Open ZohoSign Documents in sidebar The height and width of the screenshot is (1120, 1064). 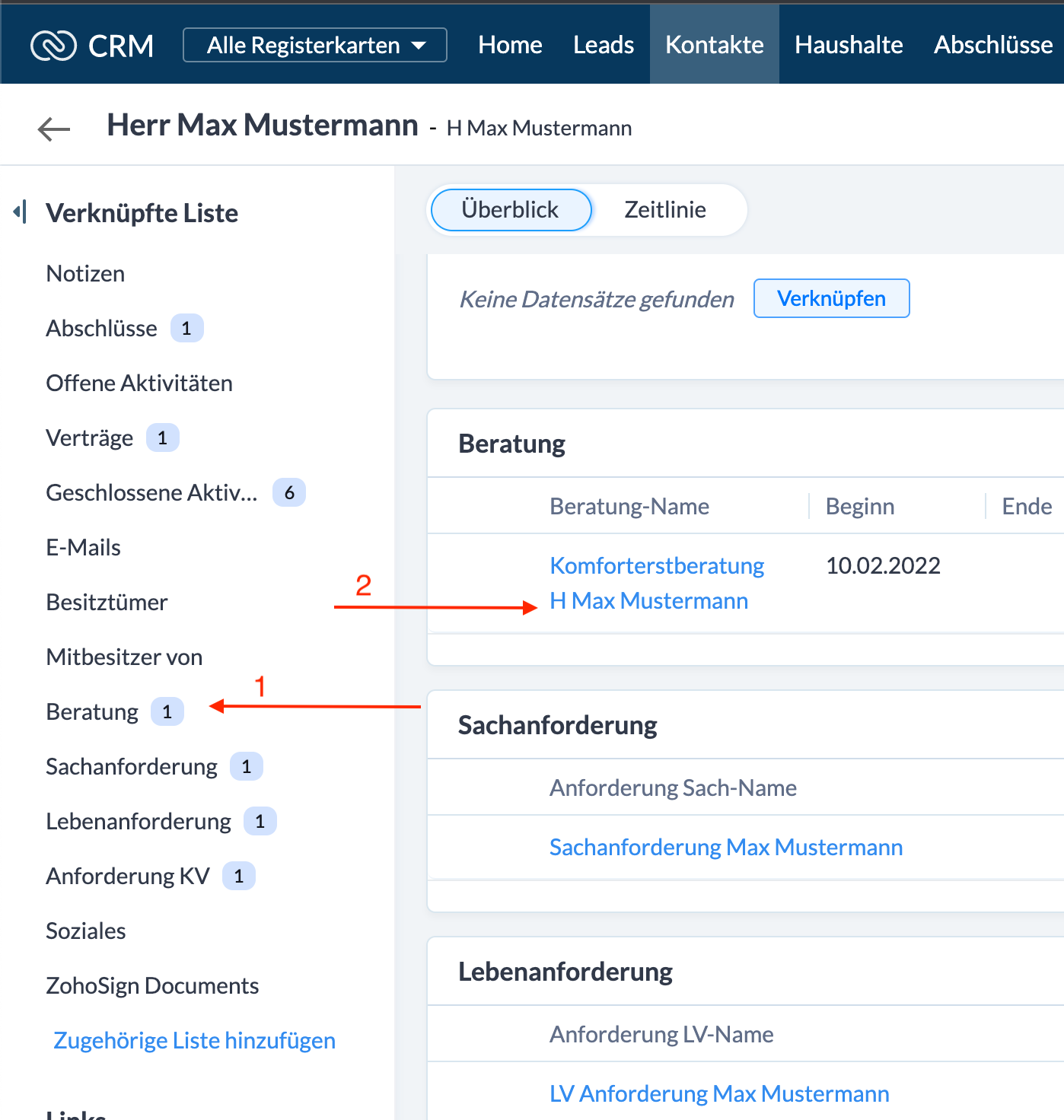click(152, 985)
